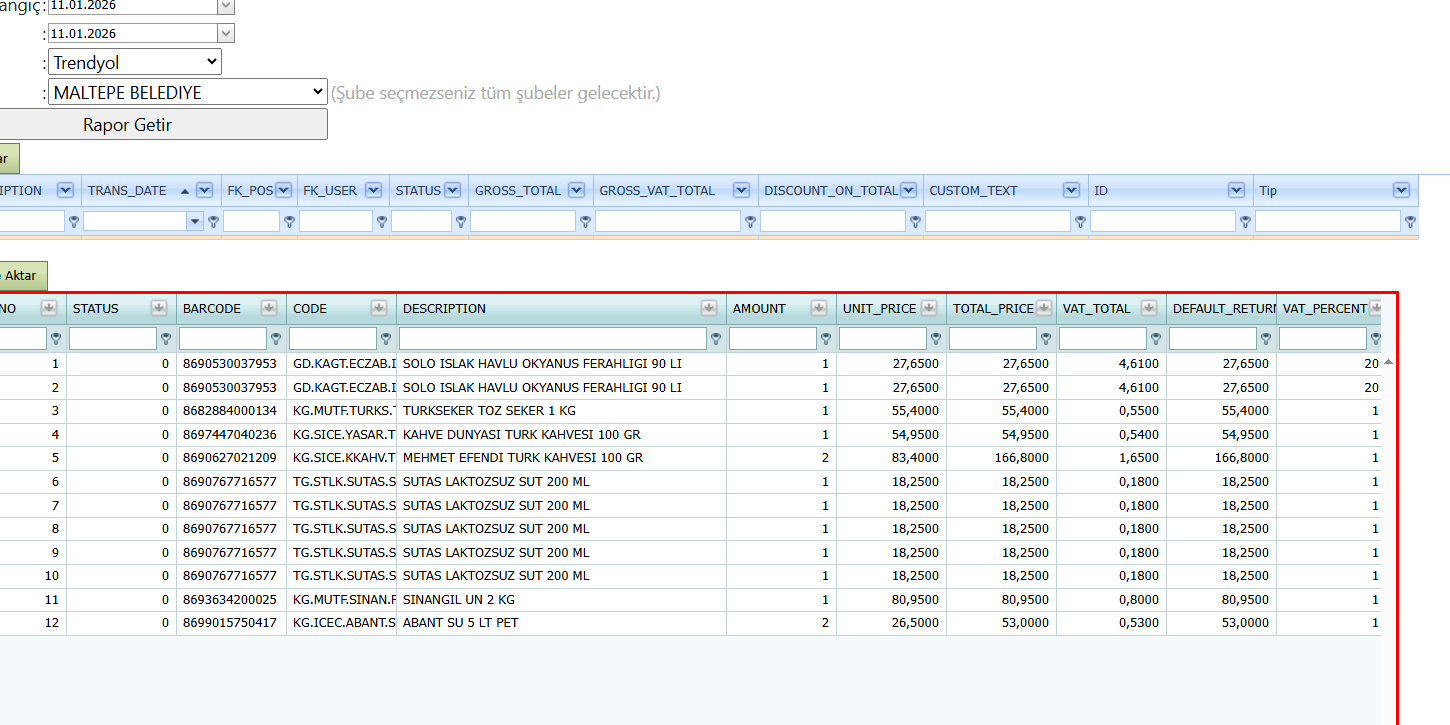Select row ABANT SU 5 LT PET
This screenshot has height=725, width=1450.
pos(690,623)
